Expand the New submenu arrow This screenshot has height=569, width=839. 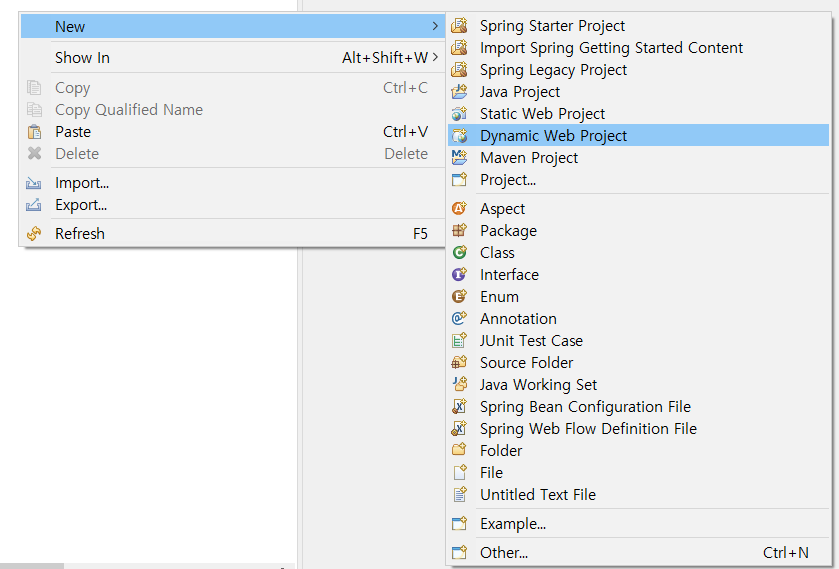point(435,26)
